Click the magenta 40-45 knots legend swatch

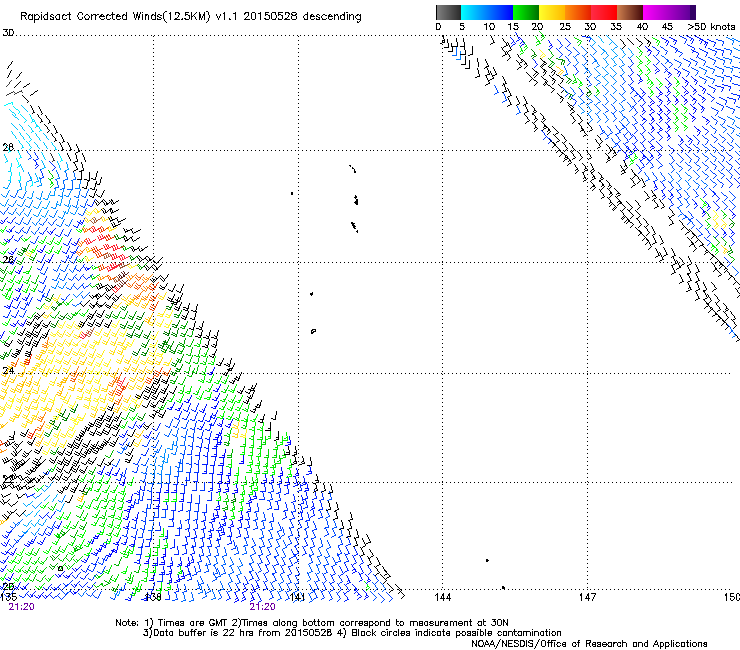click(x=656, y=12)
